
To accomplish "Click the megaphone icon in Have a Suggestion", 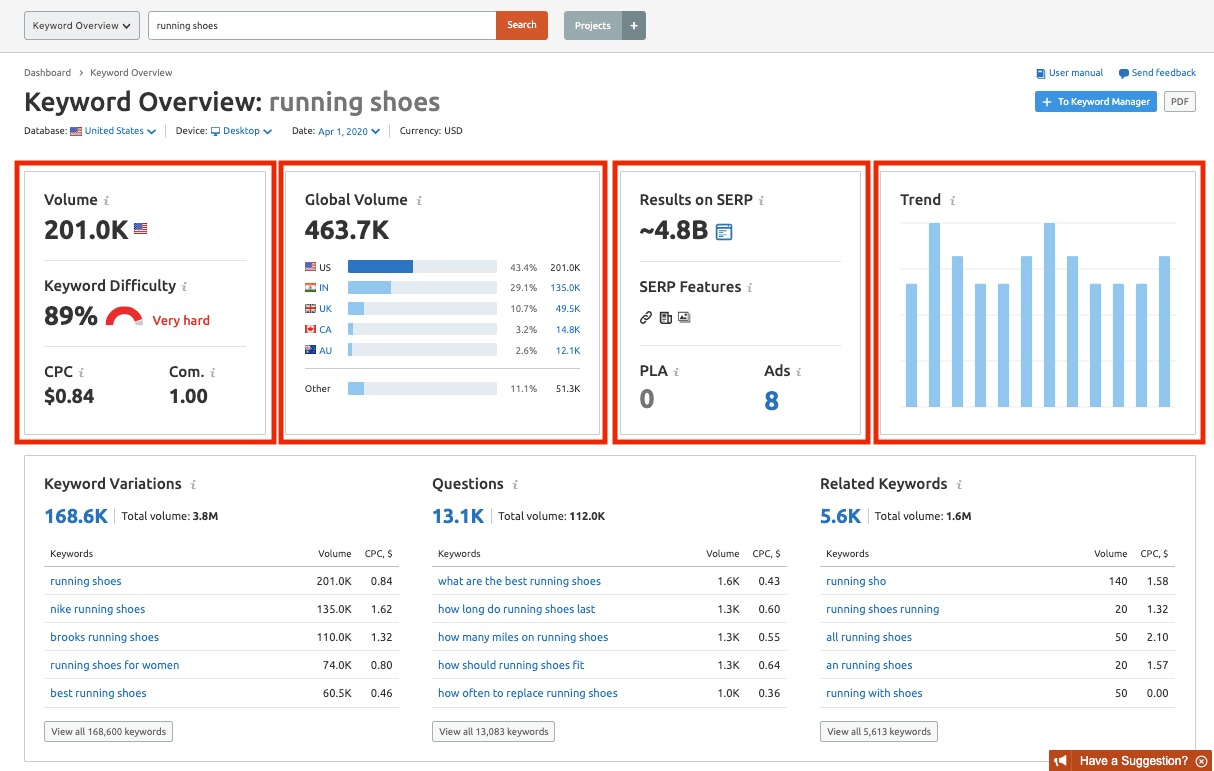I will point(1062,761).
